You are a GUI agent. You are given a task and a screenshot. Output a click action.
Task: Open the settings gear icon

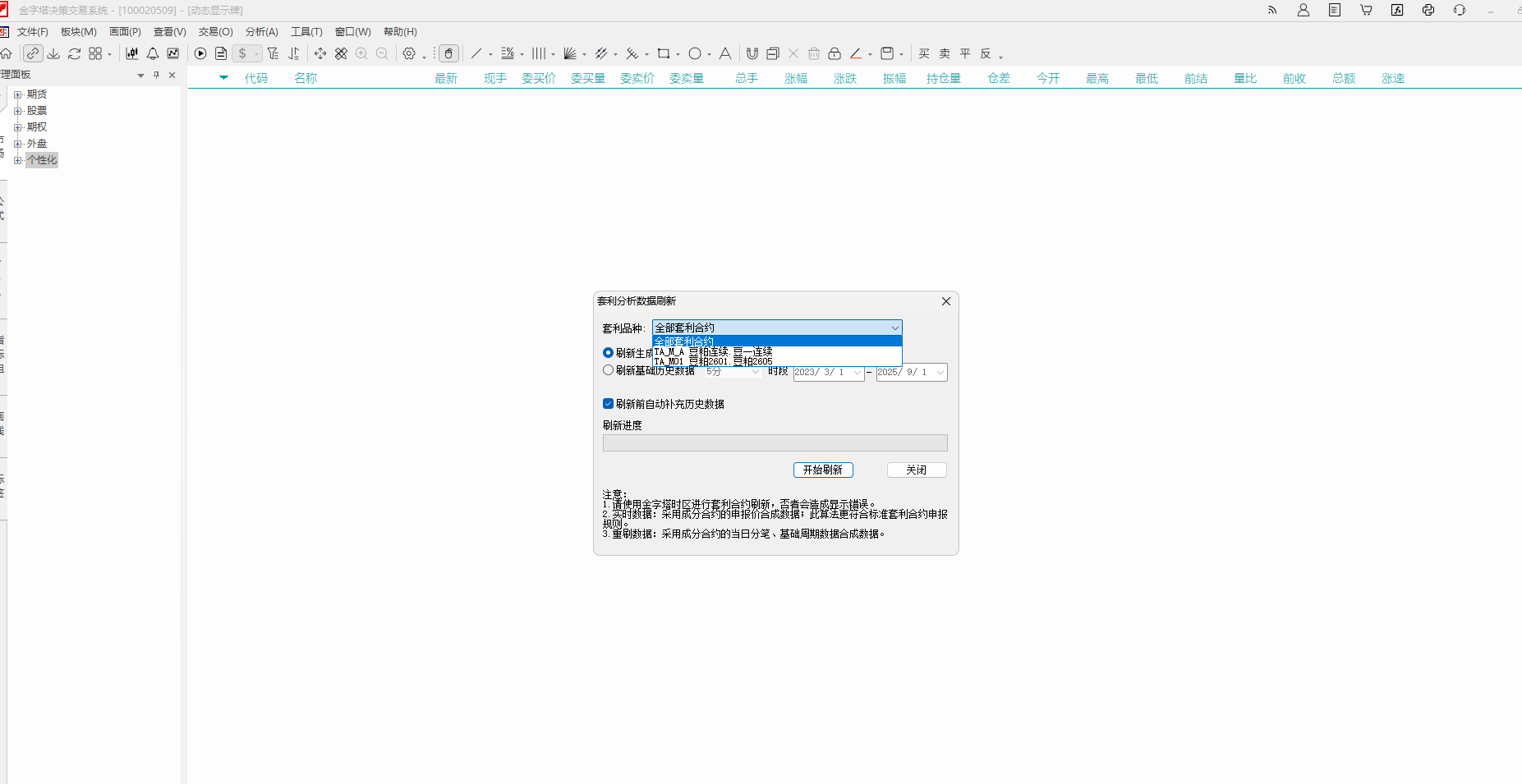pos(409,53)
